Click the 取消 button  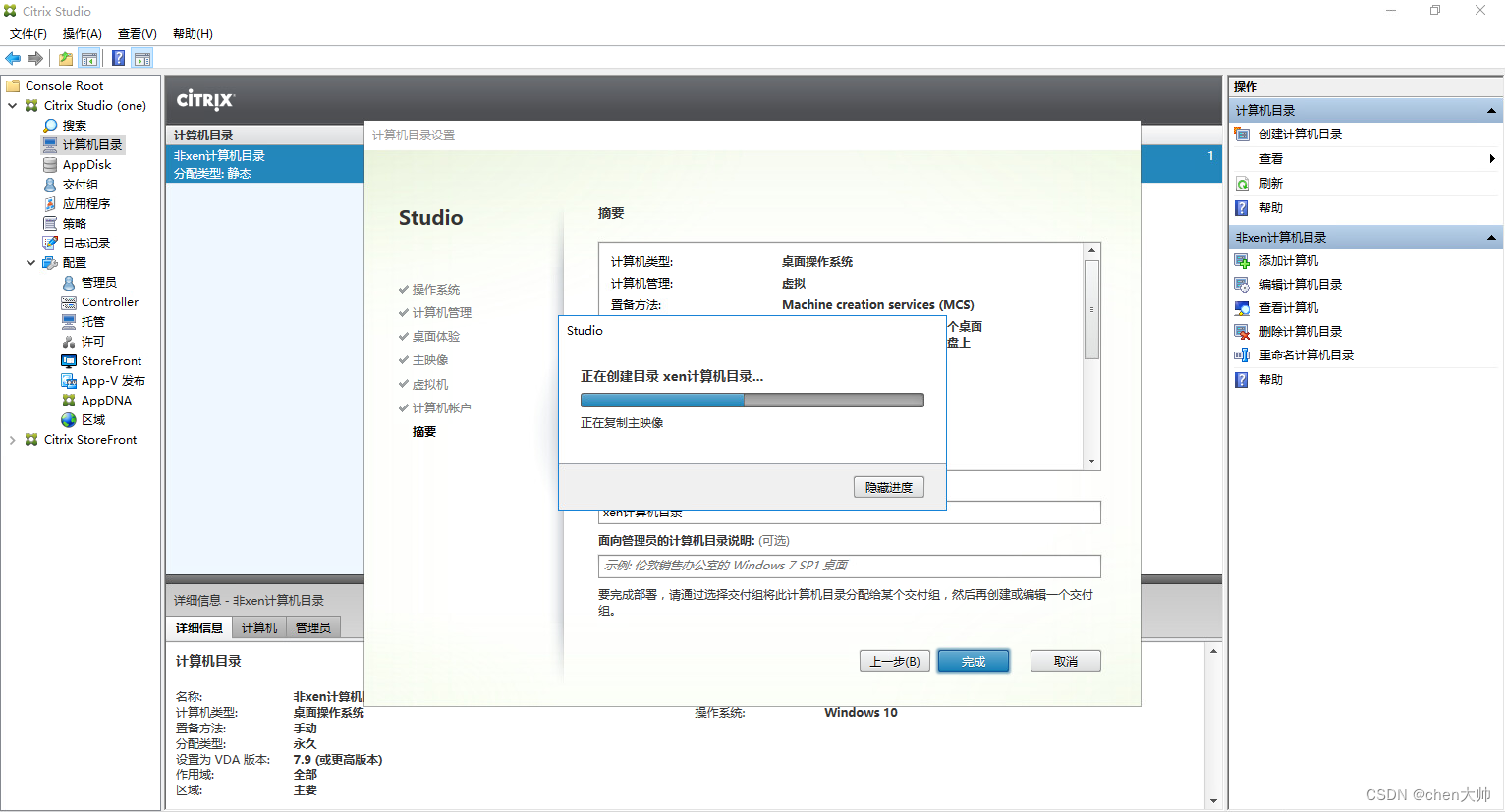tap(1066, 662)
